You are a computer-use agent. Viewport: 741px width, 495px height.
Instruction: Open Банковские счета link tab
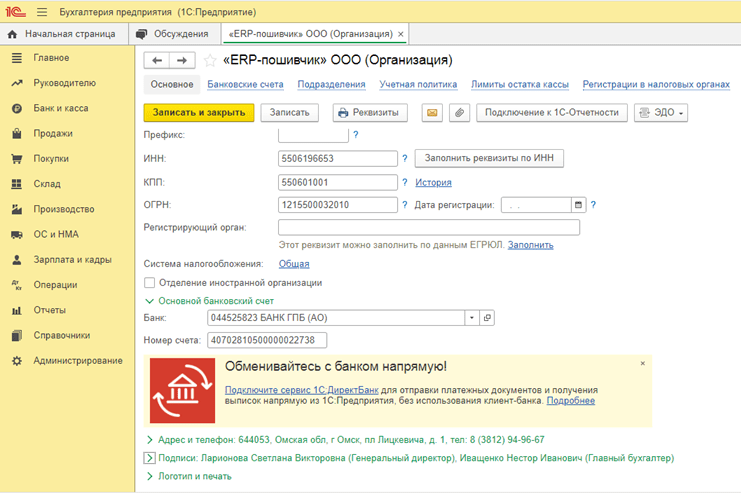245,84
